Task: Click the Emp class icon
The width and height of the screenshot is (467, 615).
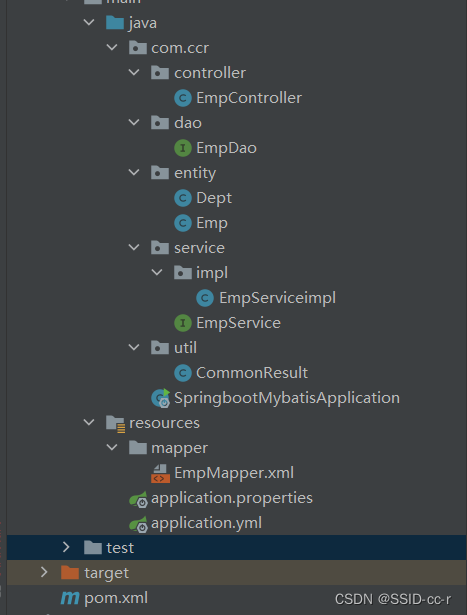Action: (183, 223)
